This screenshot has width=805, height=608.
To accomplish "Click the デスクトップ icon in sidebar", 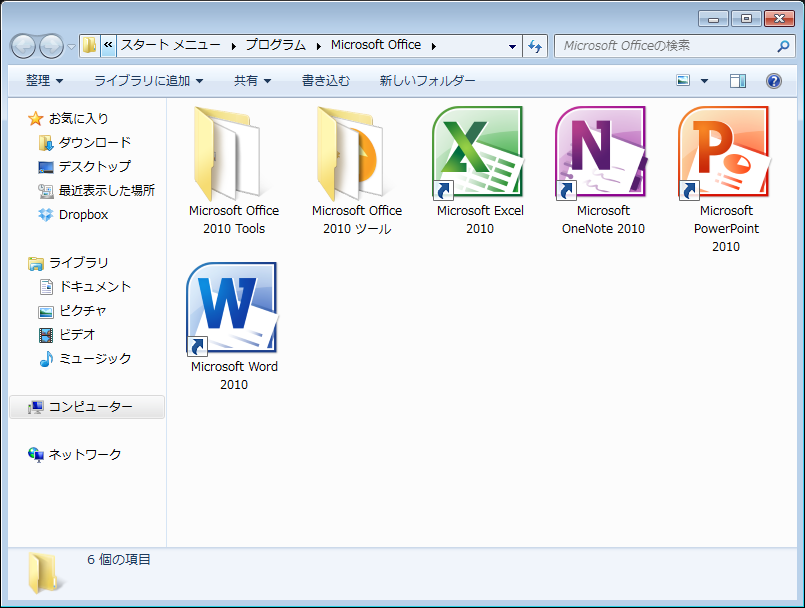I will pos(46,167).
